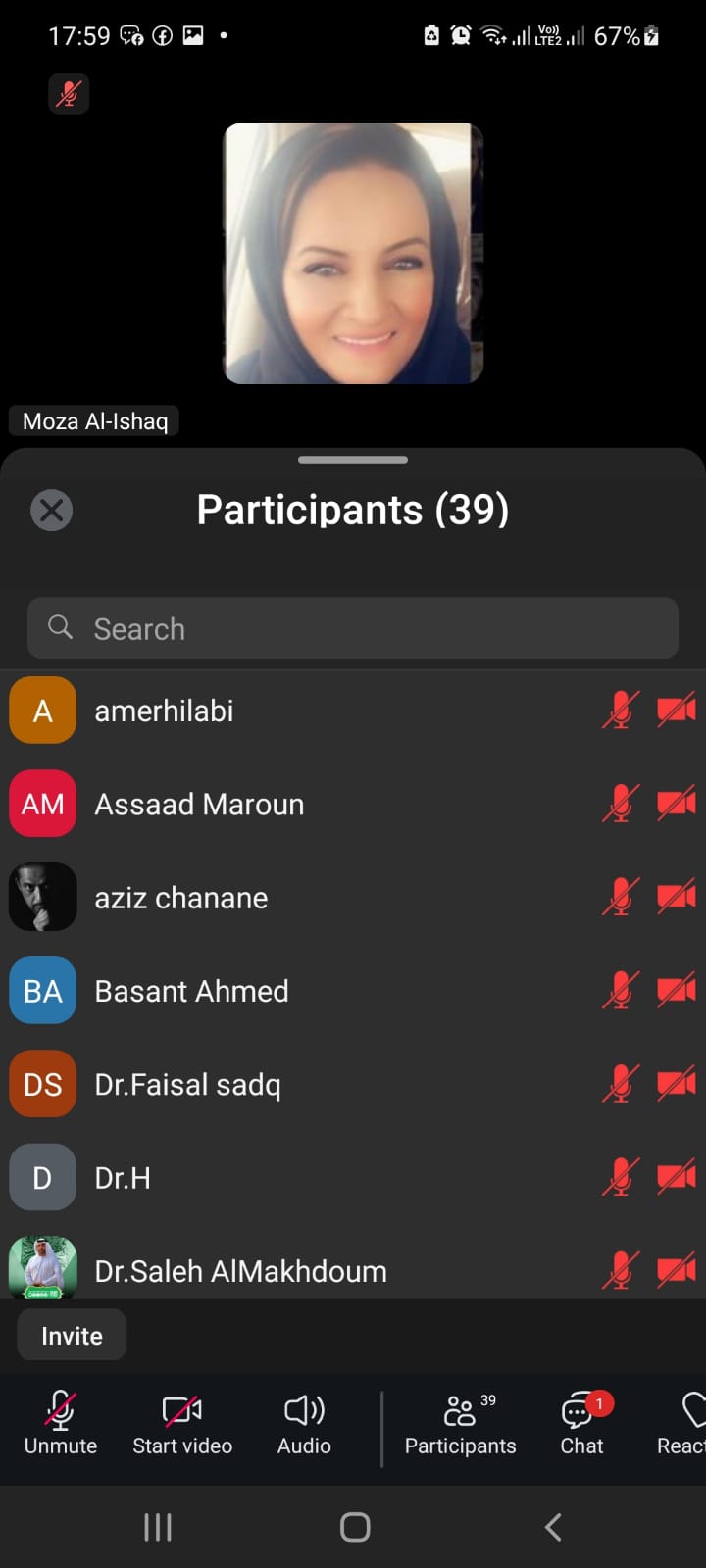
Task: Tap the Moza Al-Ishaq name label
Action: pyautogui.click(x=95, y=421)
